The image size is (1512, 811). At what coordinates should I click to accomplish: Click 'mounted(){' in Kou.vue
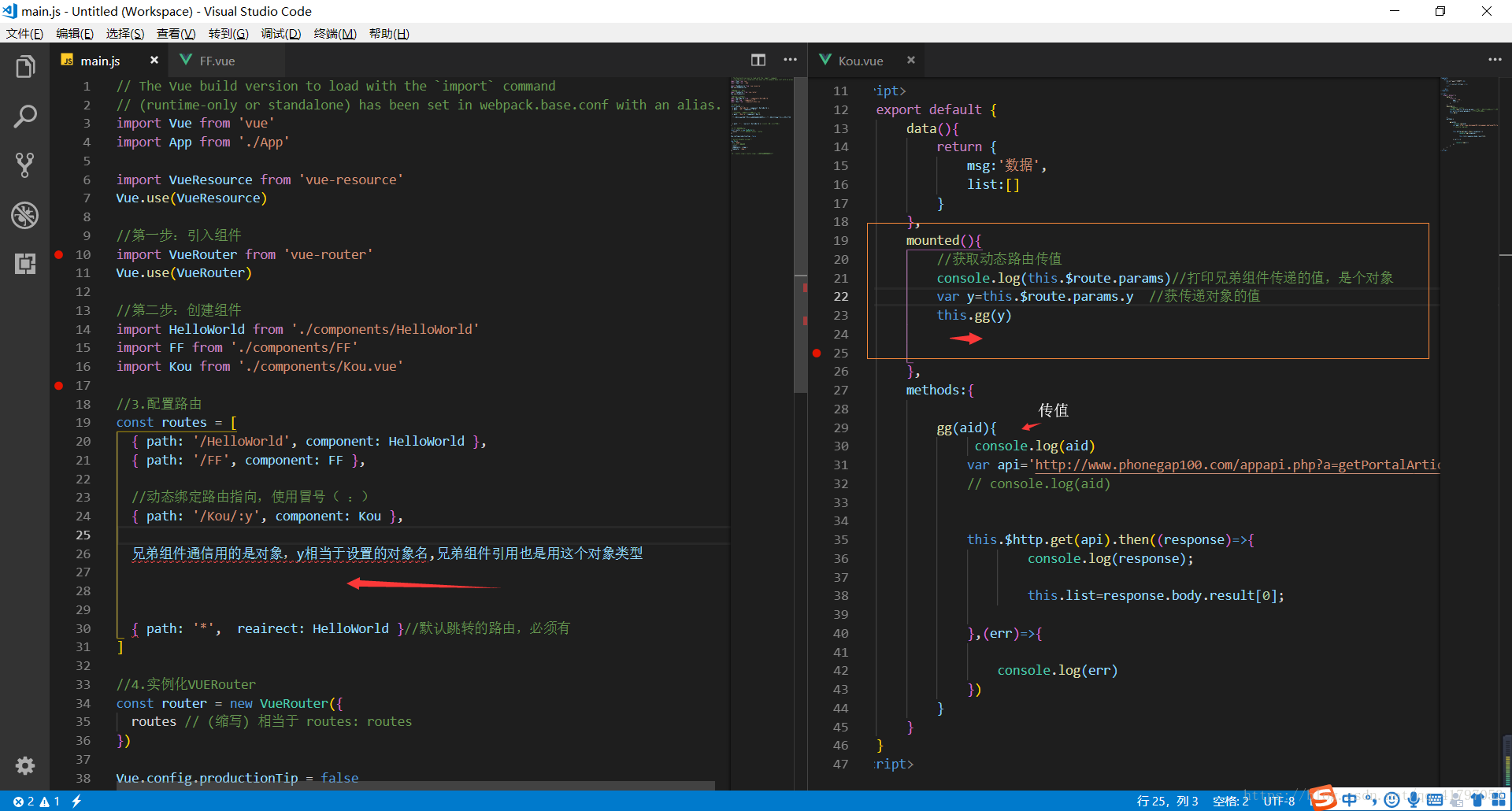pyautogui.click(x=943, y=240)
